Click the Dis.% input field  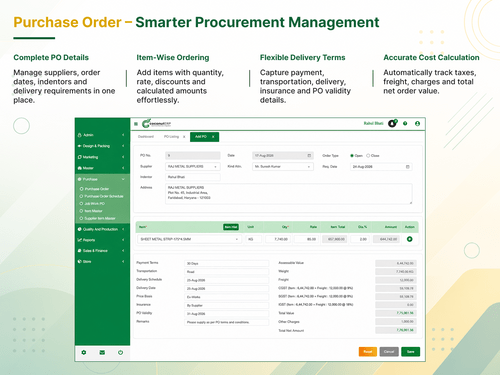pos(360,239)
